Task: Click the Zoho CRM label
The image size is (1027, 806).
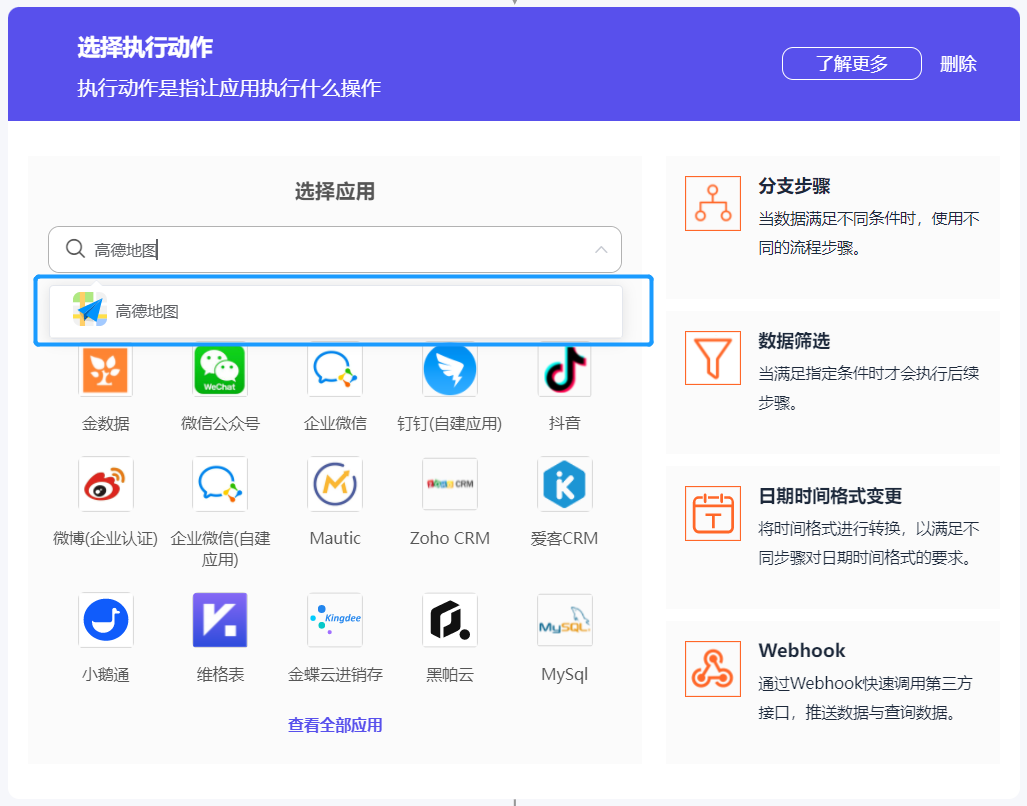Action: click(450, 538)
